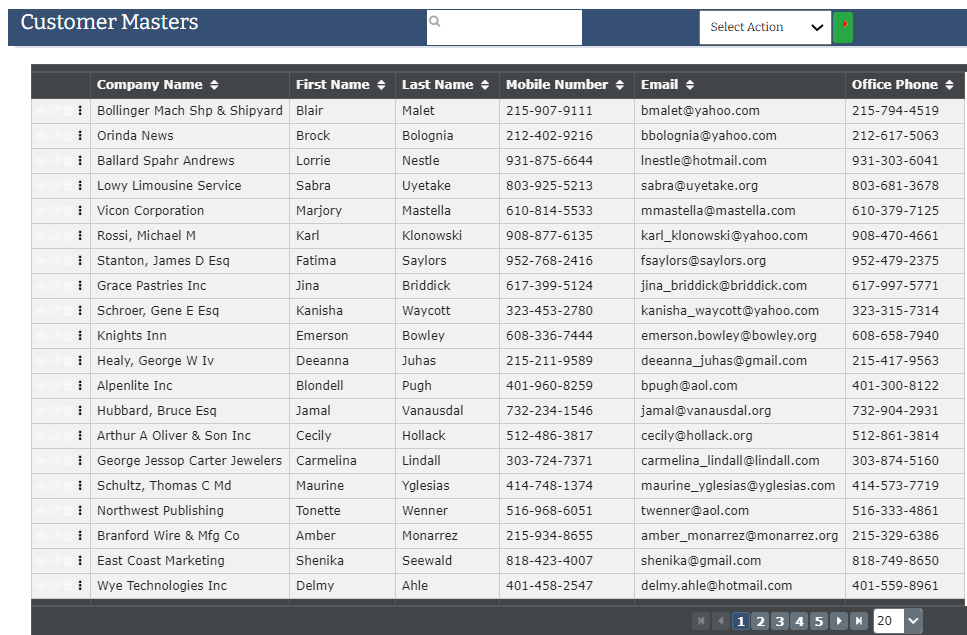Click edit pencil icon for Ballard Spahr Andrews
The height and width of the screenshot is (635, 967).
coord(55,161)
